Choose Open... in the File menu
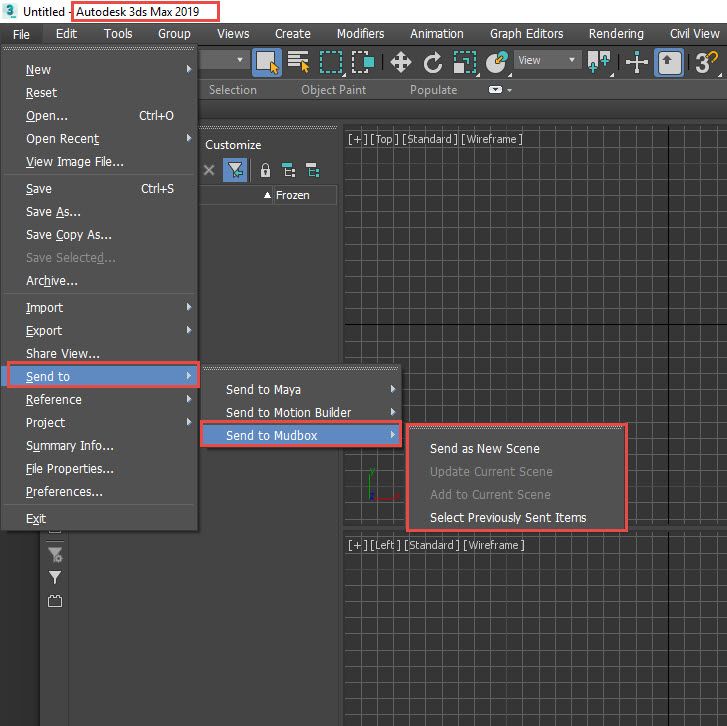 tap(100, 115)
